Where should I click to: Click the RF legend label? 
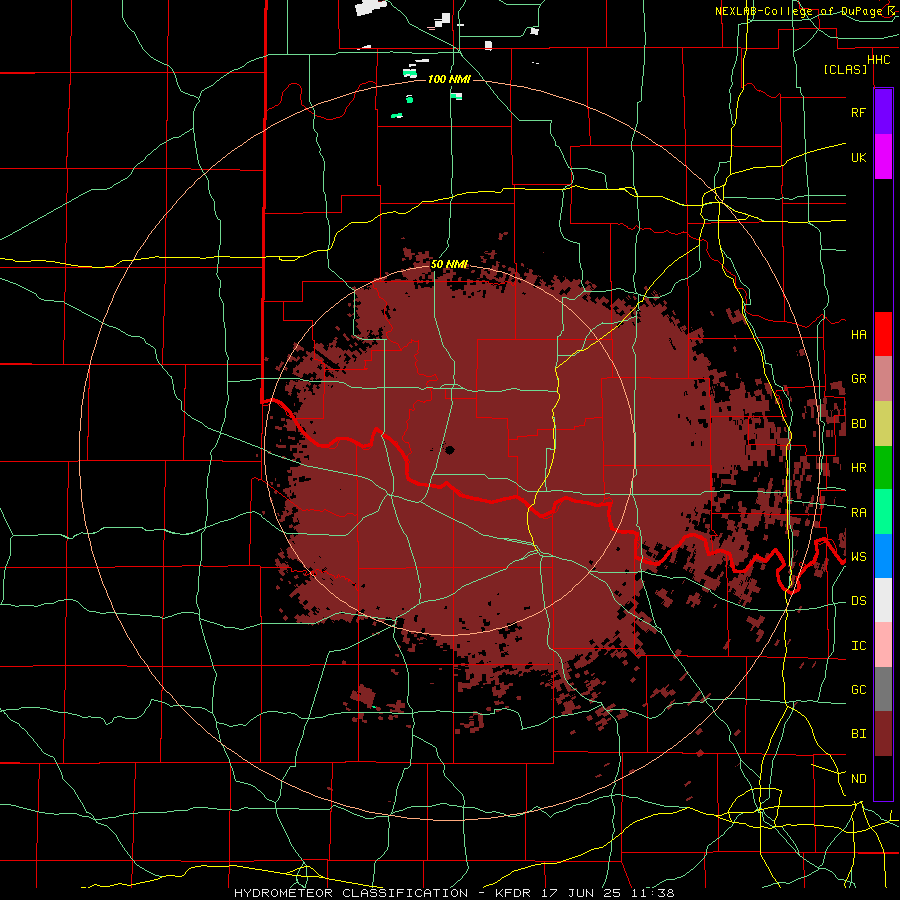pyautogui.click(x=858, y=112)
